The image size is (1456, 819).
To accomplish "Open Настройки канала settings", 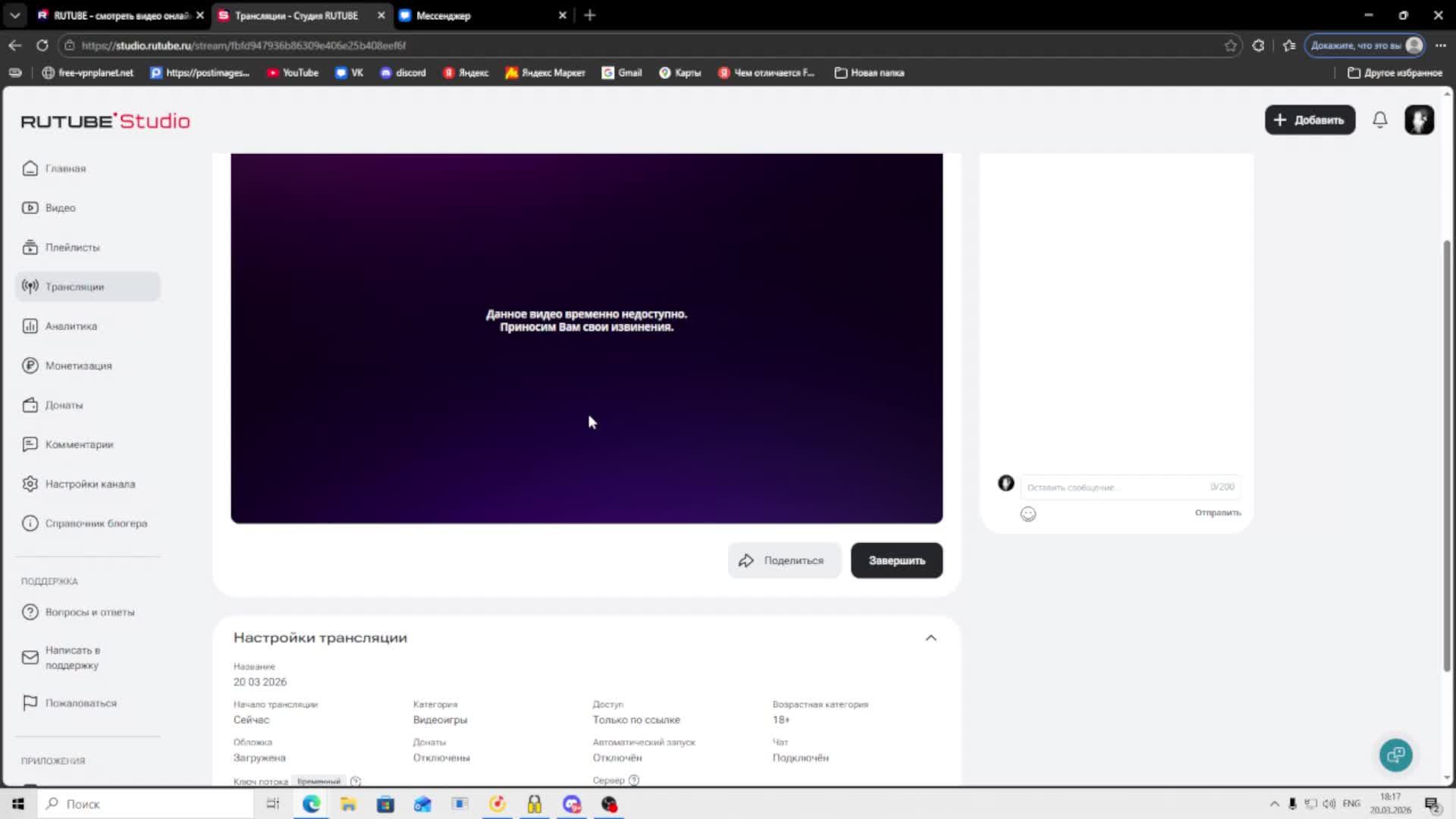I will (x=89, y=484).
